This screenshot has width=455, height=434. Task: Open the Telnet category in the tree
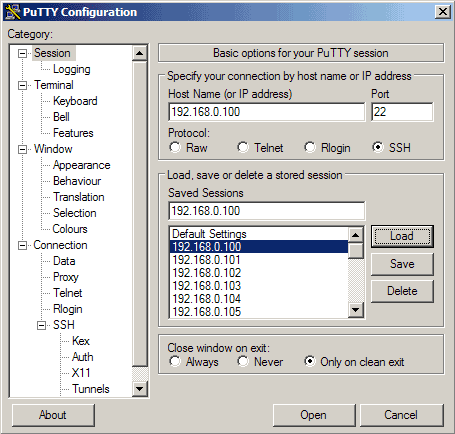click(x=68, y=293)
